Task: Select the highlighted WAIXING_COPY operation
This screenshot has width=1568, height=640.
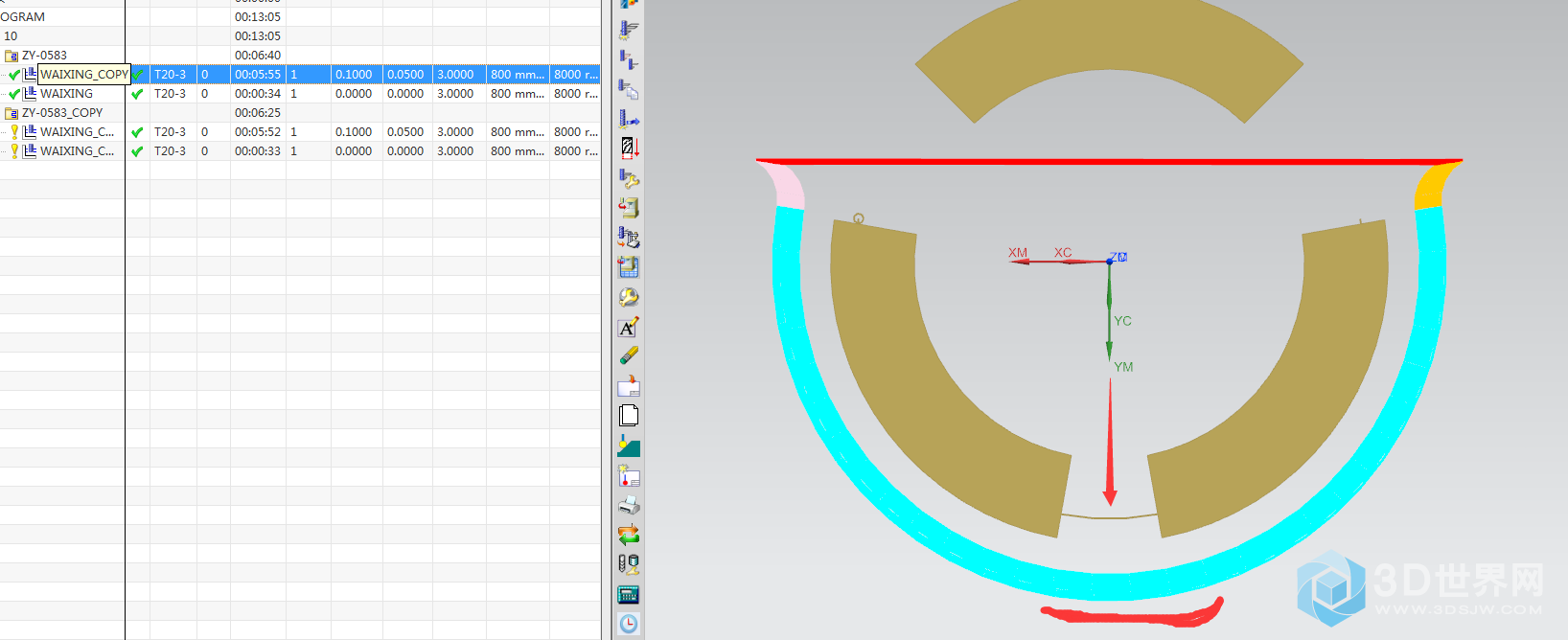Action: pos(83,75)
